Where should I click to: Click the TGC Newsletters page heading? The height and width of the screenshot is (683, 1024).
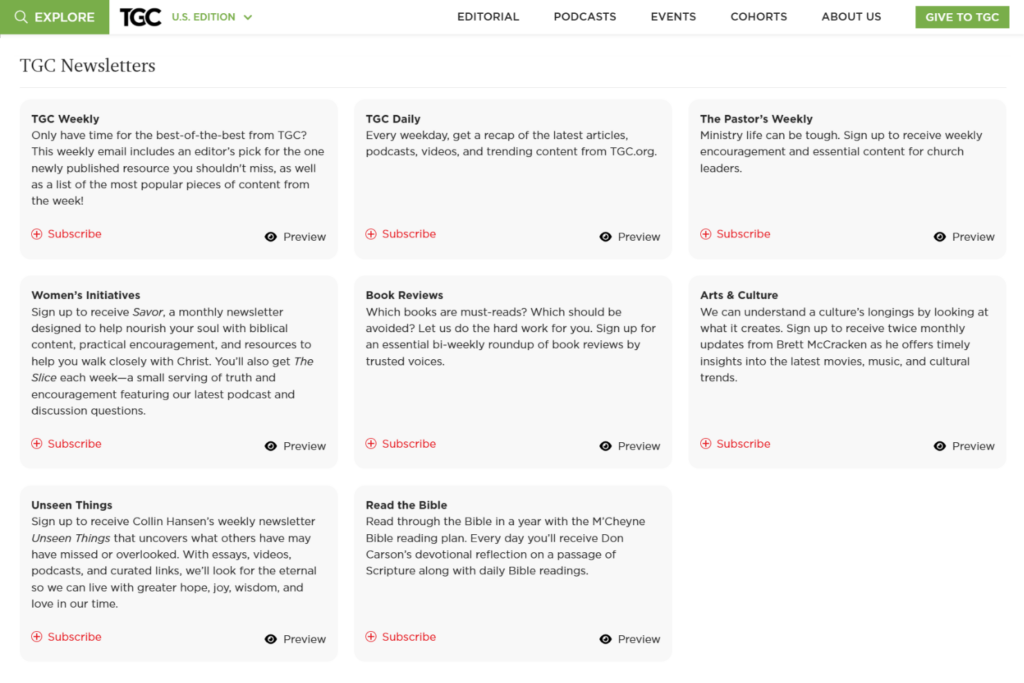pyautogui.click(x=88, y=65)
